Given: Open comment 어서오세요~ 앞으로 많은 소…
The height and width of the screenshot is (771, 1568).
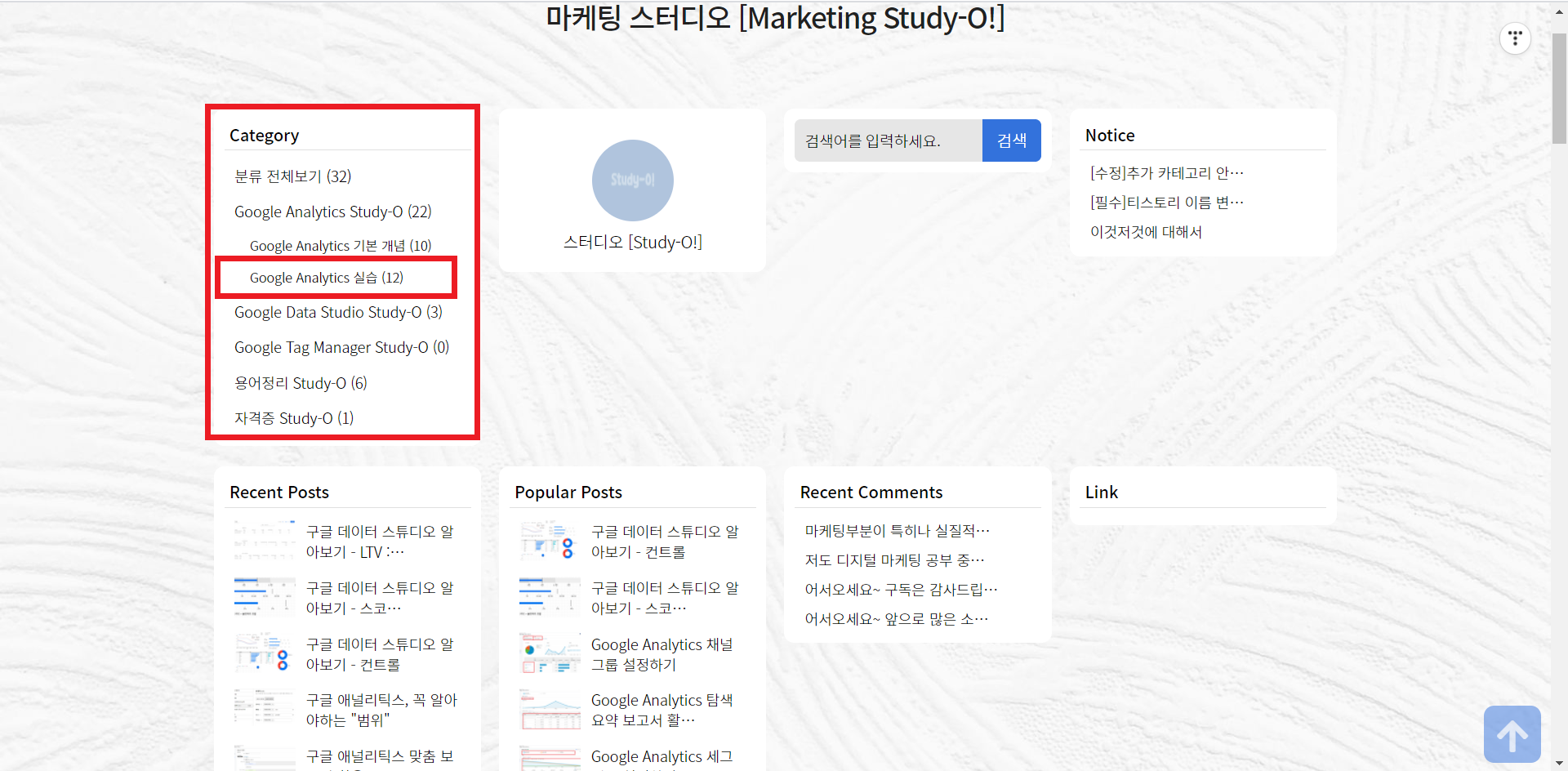Looking at the screenshot, I should 896,619.
